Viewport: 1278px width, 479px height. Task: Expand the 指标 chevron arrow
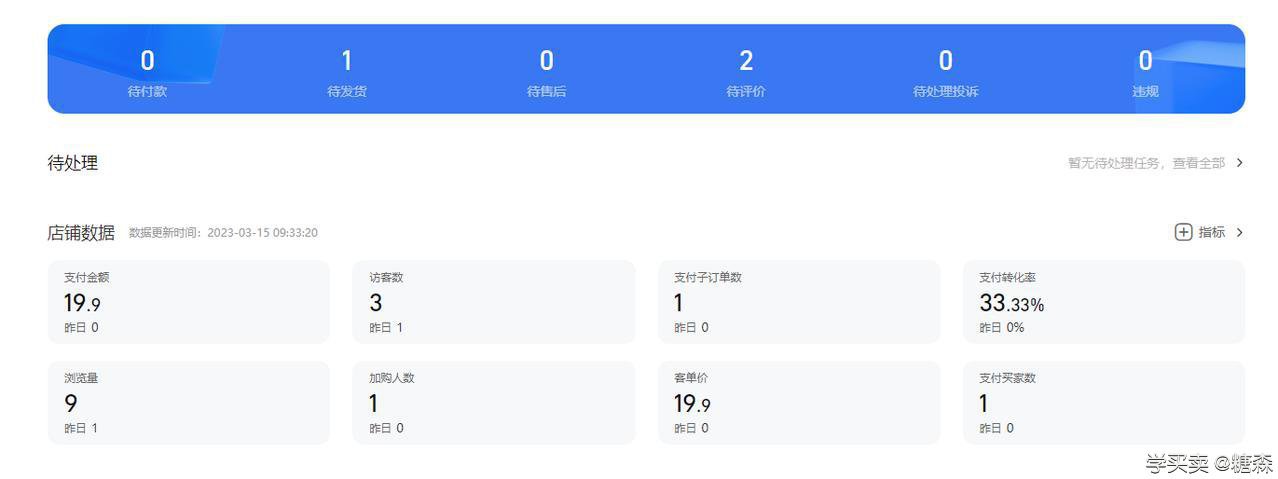[1240, 232]
